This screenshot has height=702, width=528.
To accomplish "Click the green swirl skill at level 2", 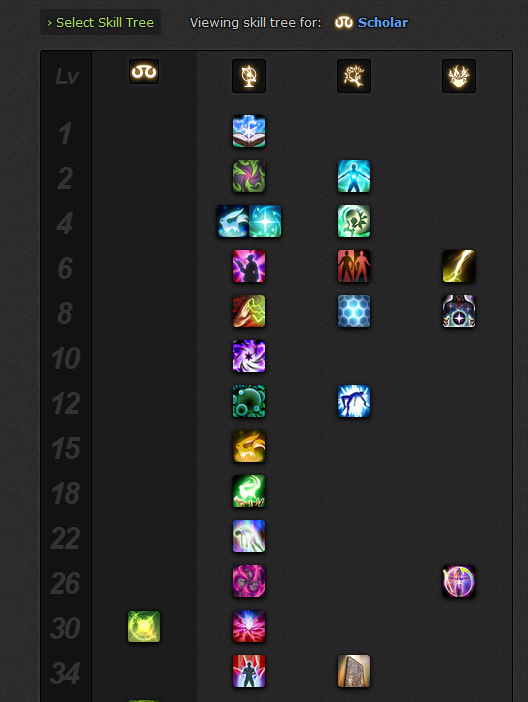I will click(x=249, y=176).
